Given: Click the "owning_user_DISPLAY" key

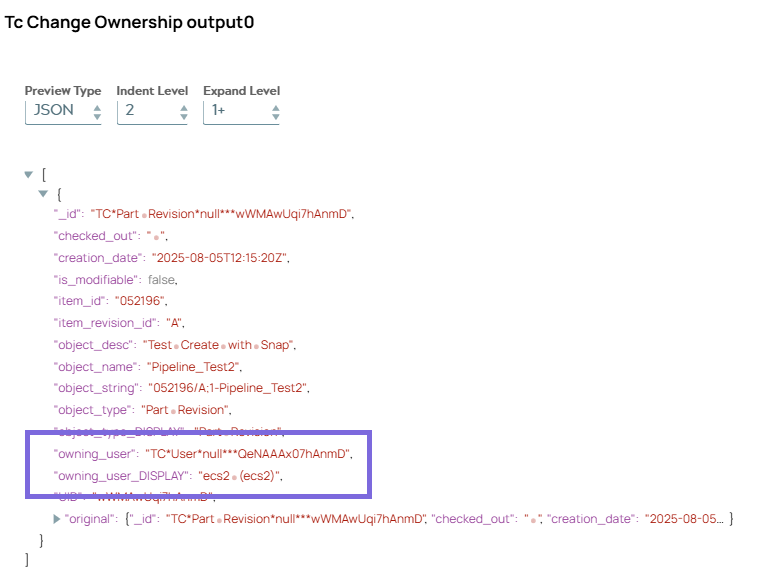Looking at the screenshot, I should click(122, 476).
